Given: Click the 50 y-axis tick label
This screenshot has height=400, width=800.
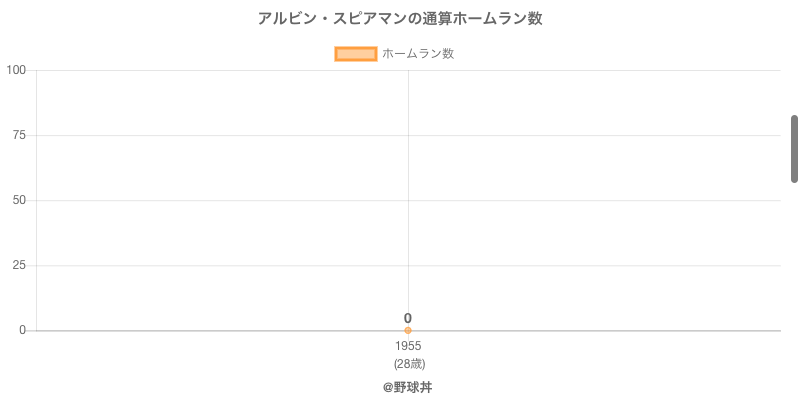Looking at the screenshot, I should tap(19, 200).
